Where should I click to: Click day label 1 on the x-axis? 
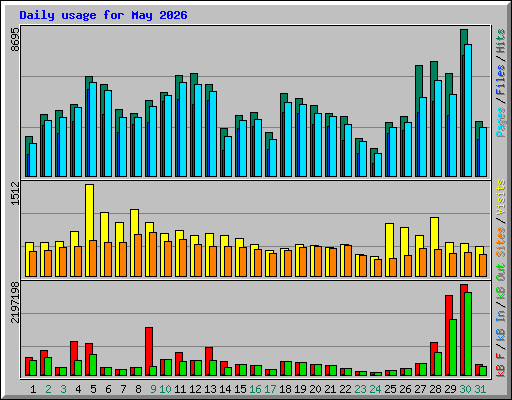click(33, 389)
